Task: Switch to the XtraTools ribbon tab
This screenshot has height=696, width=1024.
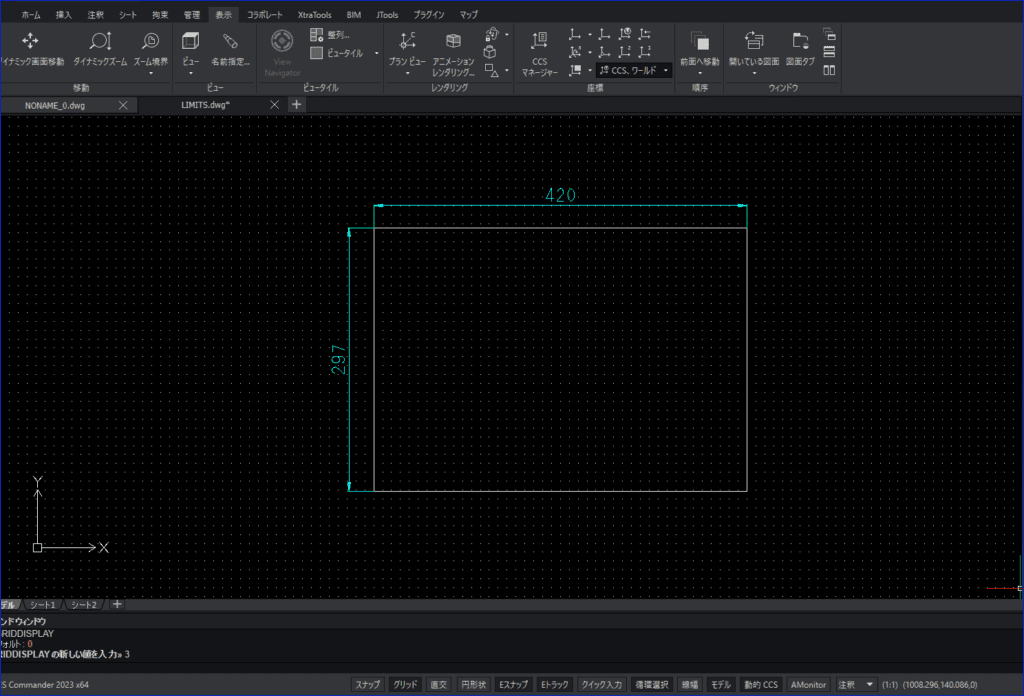Action: click(315, 14)
